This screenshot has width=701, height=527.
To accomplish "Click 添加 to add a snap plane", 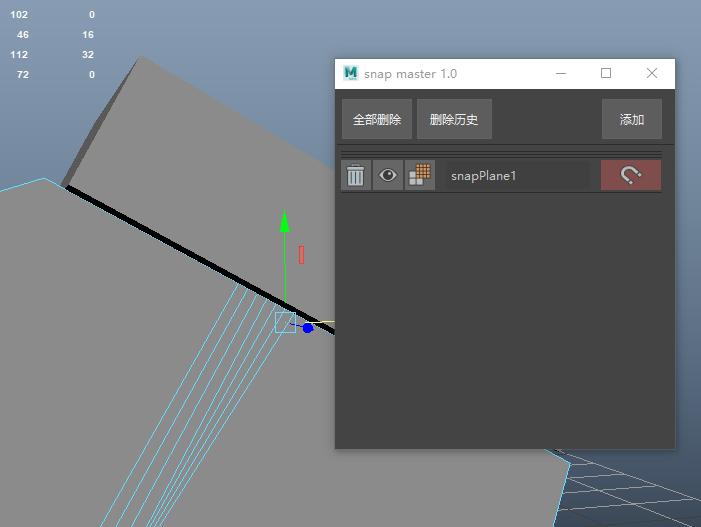I will click(631, 119).
